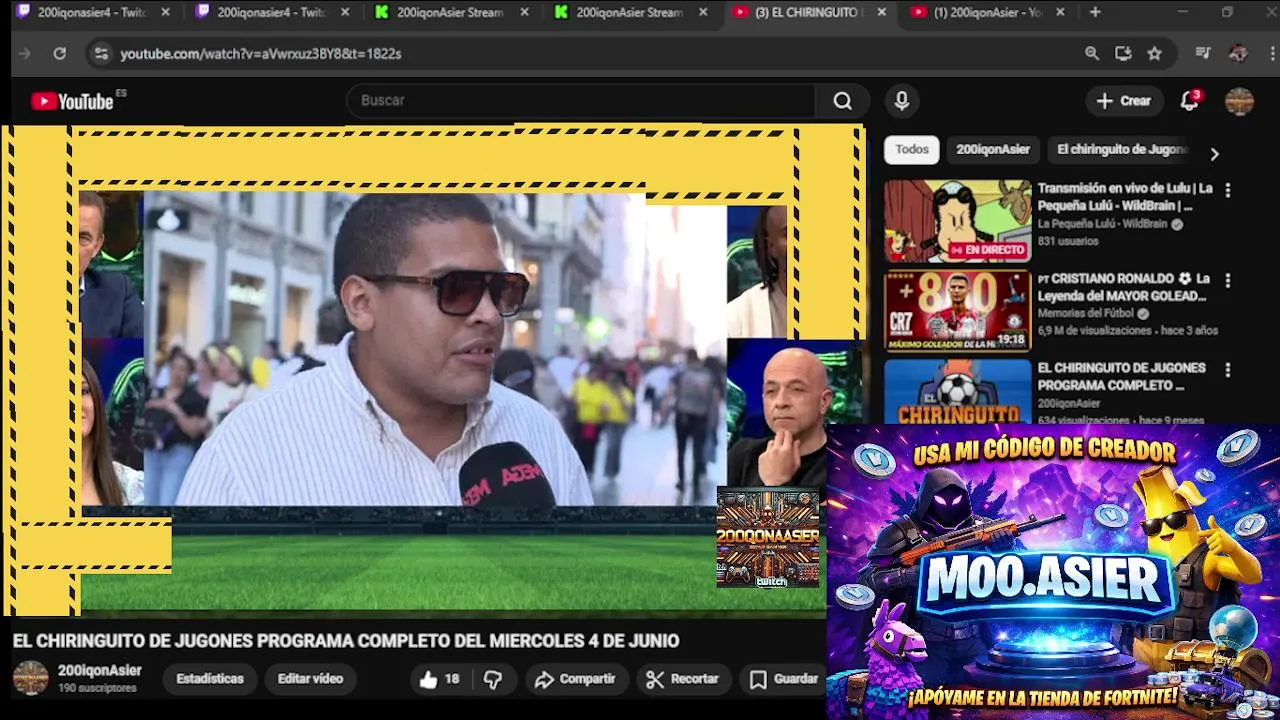Click the video player area

435,370
